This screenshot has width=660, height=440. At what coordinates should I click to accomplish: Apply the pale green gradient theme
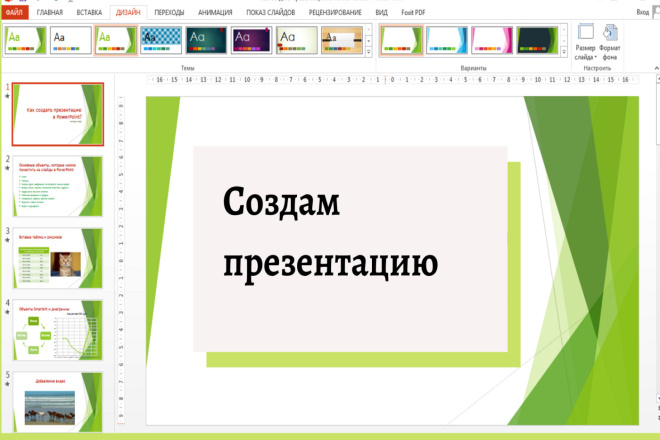coord(297,40)
